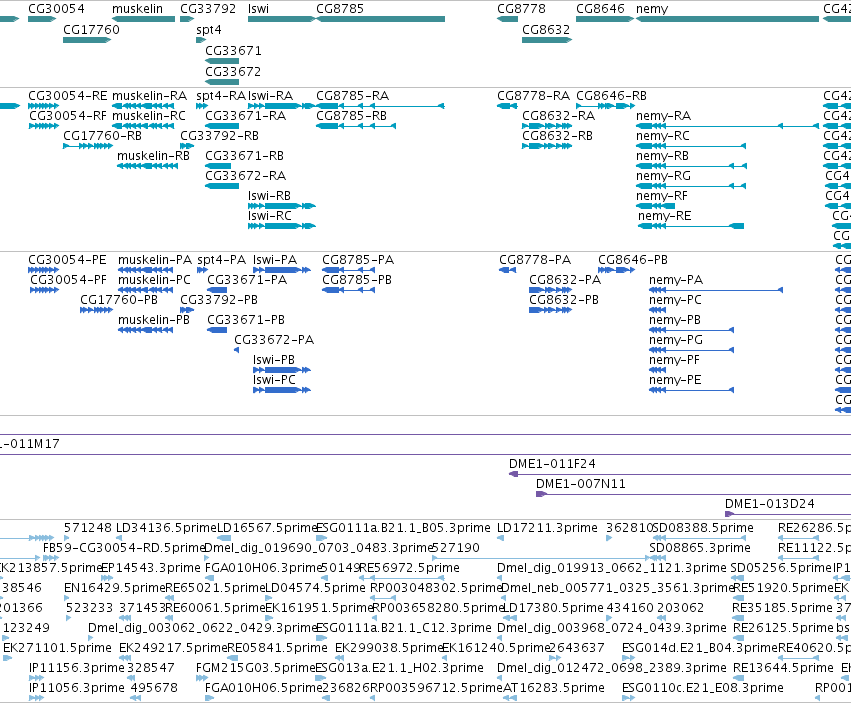Image resolution: width=851 pixels, height=703 pixels.
Task: Select protein CG8778-PA
Action: pyautogui.click(x=507, y=270)
